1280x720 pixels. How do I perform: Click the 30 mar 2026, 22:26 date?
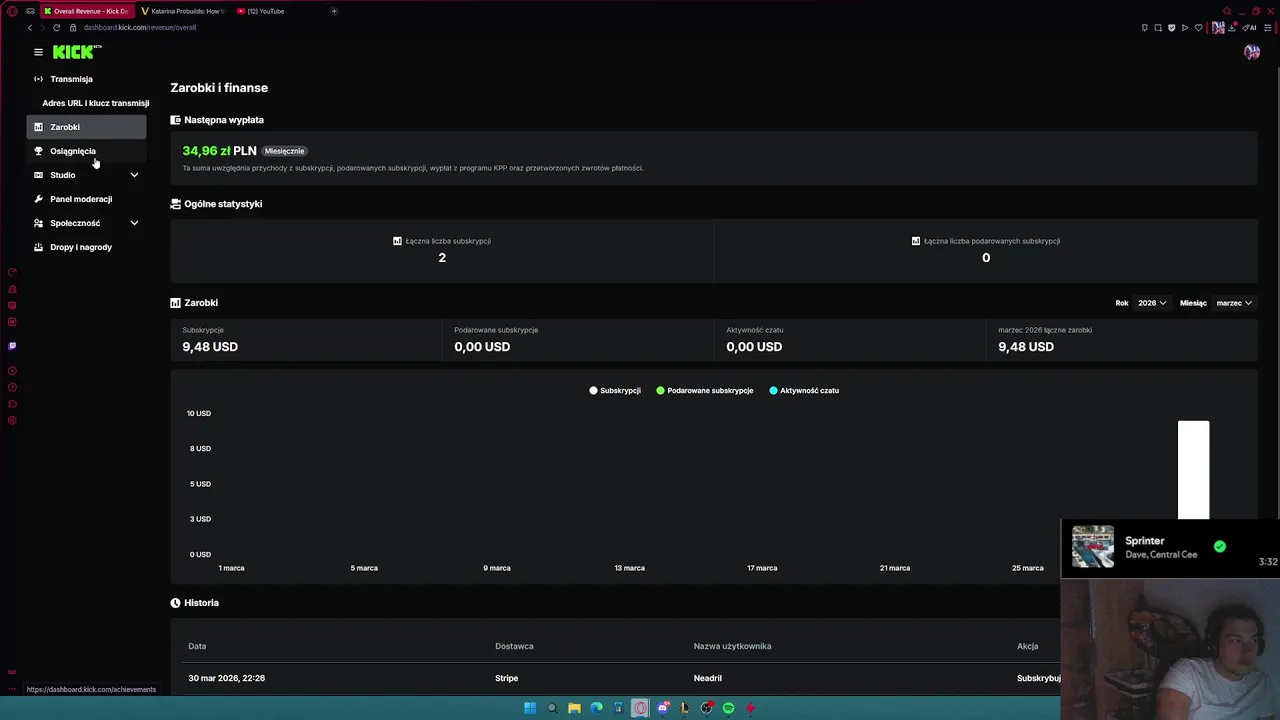tap(227, 678)
